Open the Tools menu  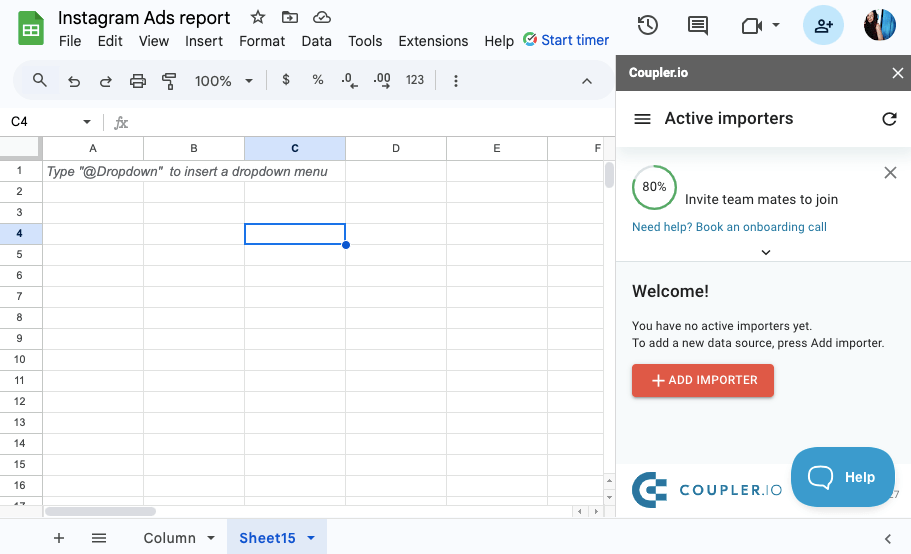click(365, 41)
